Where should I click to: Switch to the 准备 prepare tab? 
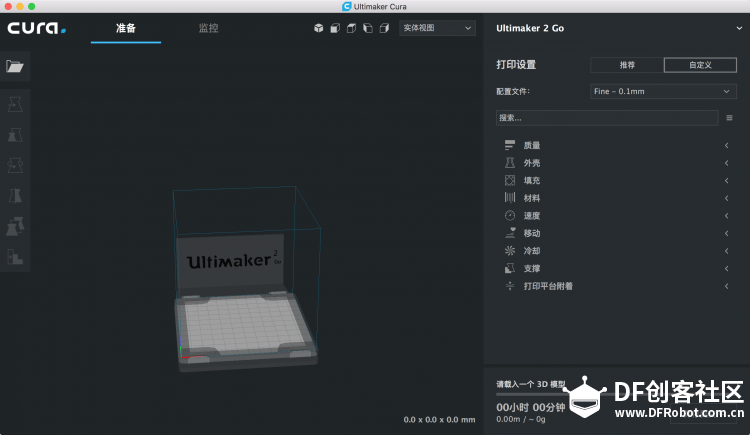click(126, 28)
